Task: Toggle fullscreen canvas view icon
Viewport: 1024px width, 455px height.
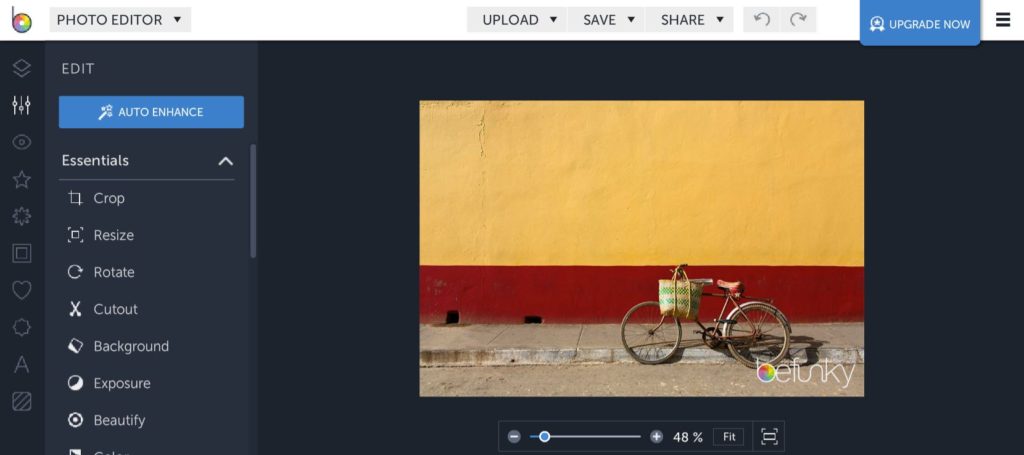Action: coord(769,437)
